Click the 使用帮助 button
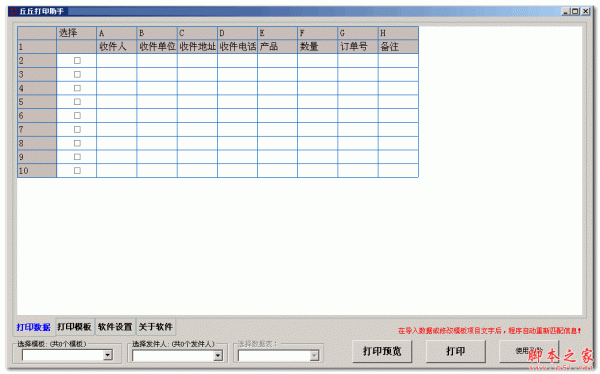The height and width of the screenshot is (374, 600). click(x=529, y=351)
